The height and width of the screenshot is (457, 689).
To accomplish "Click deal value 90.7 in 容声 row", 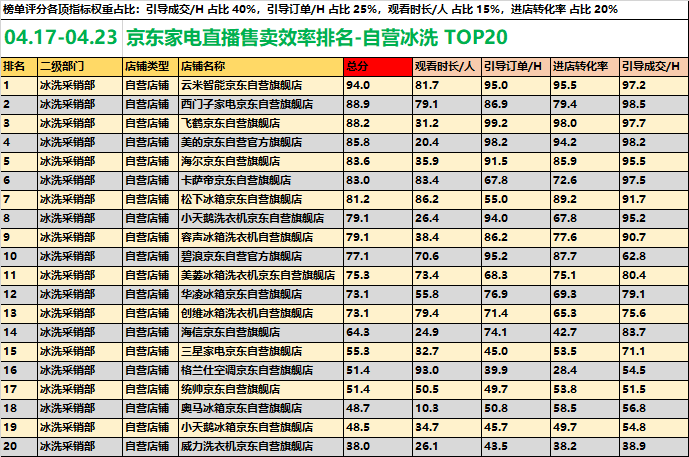I will click(x=654, y=237).
